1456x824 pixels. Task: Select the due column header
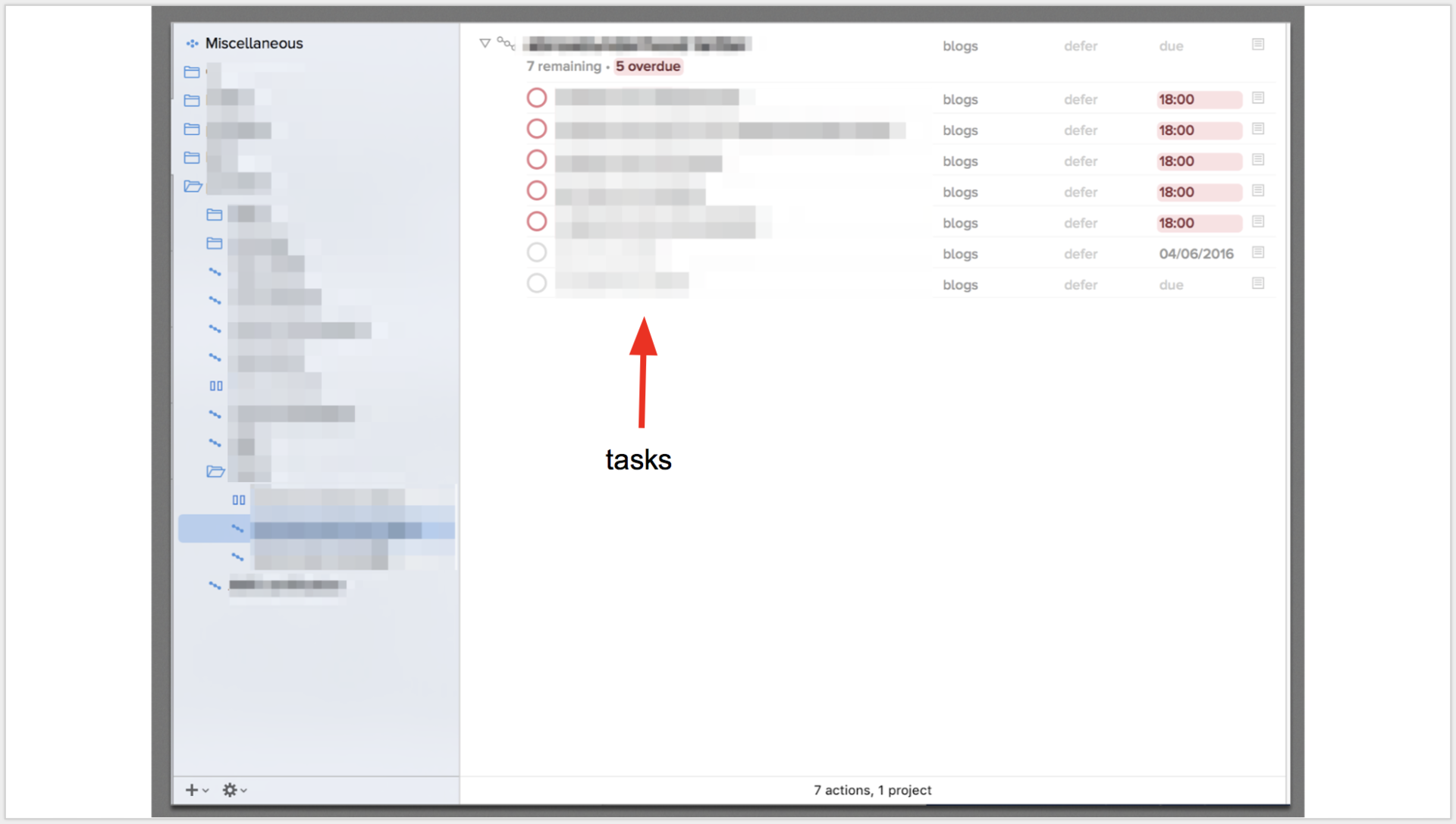click(1172, 45)
